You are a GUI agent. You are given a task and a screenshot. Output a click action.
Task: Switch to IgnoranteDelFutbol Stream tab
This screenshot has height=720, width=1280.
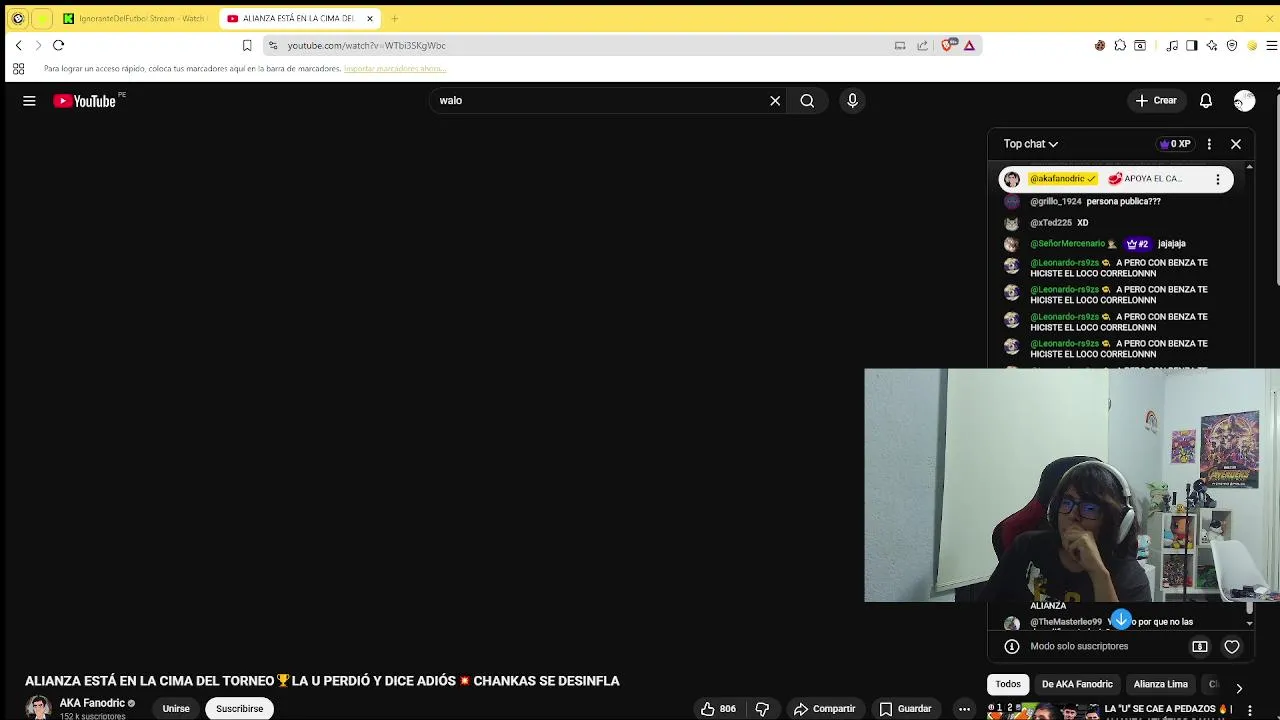point(135,18)
